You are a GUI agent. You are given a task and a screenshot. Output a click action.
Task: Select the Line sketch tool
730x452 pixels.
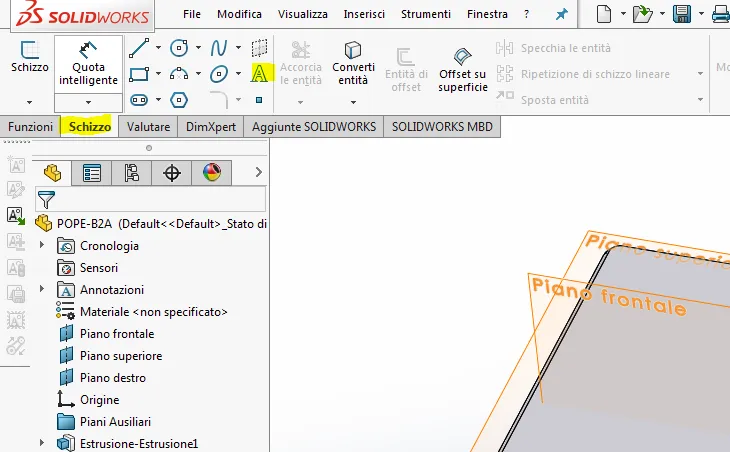139,48
